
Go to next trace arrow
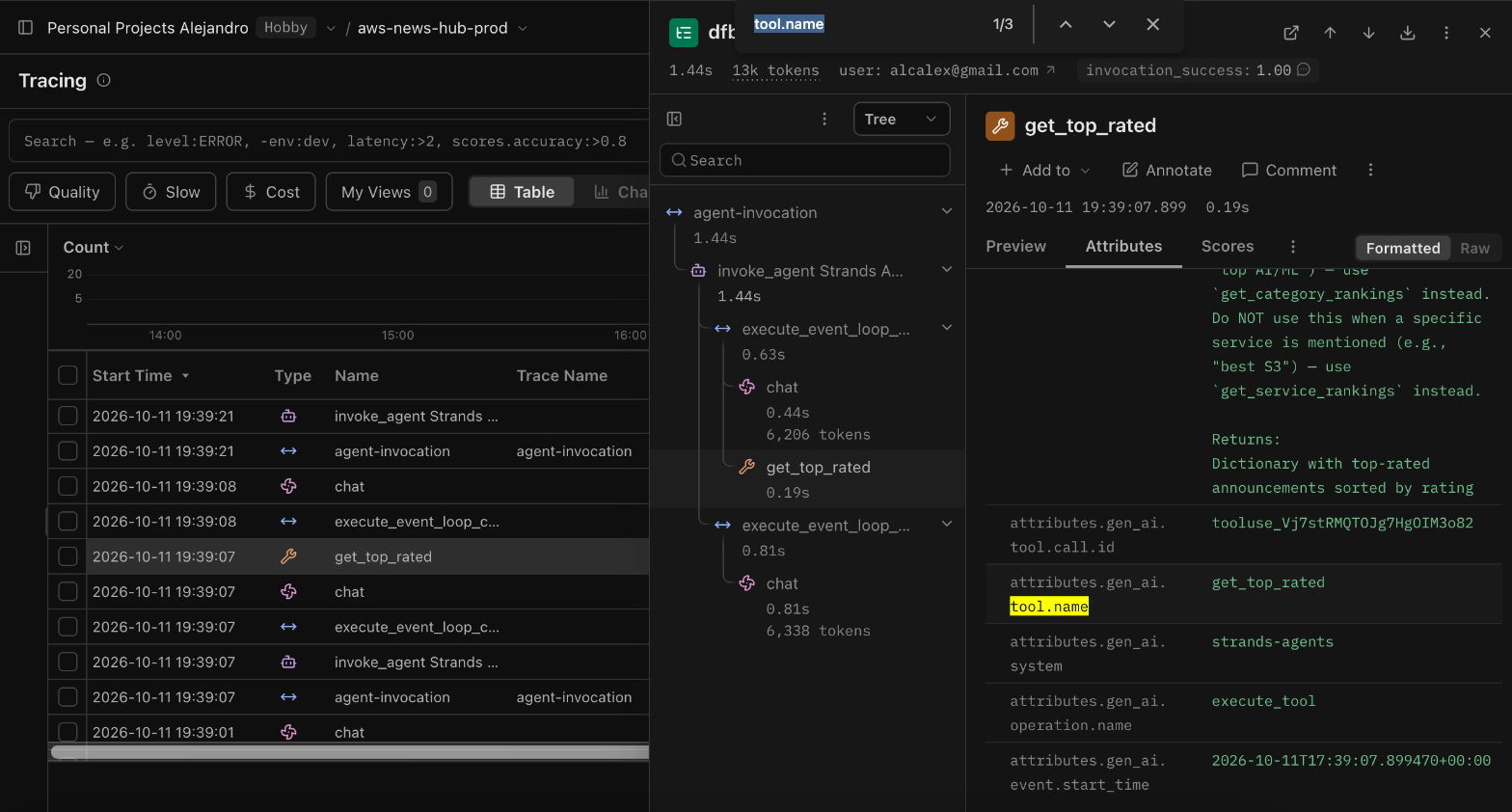click(x=1368, y=33)
